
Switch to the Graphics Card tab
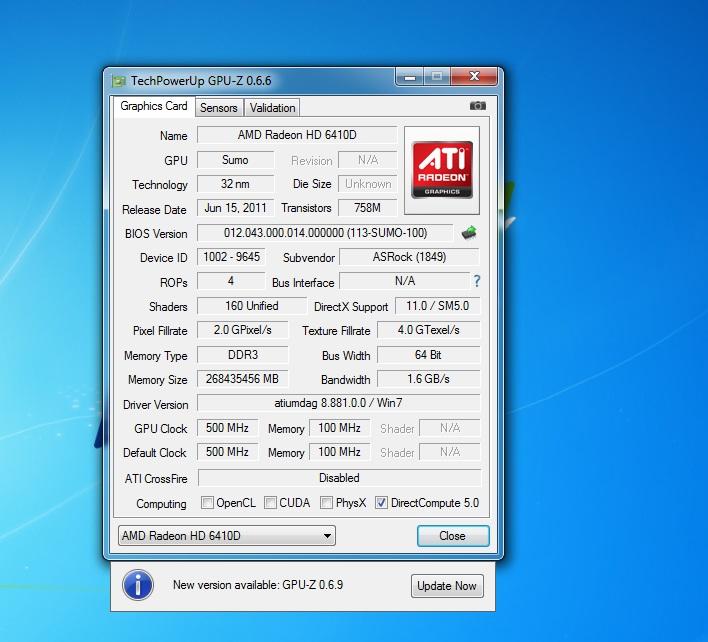coord(154,107)
